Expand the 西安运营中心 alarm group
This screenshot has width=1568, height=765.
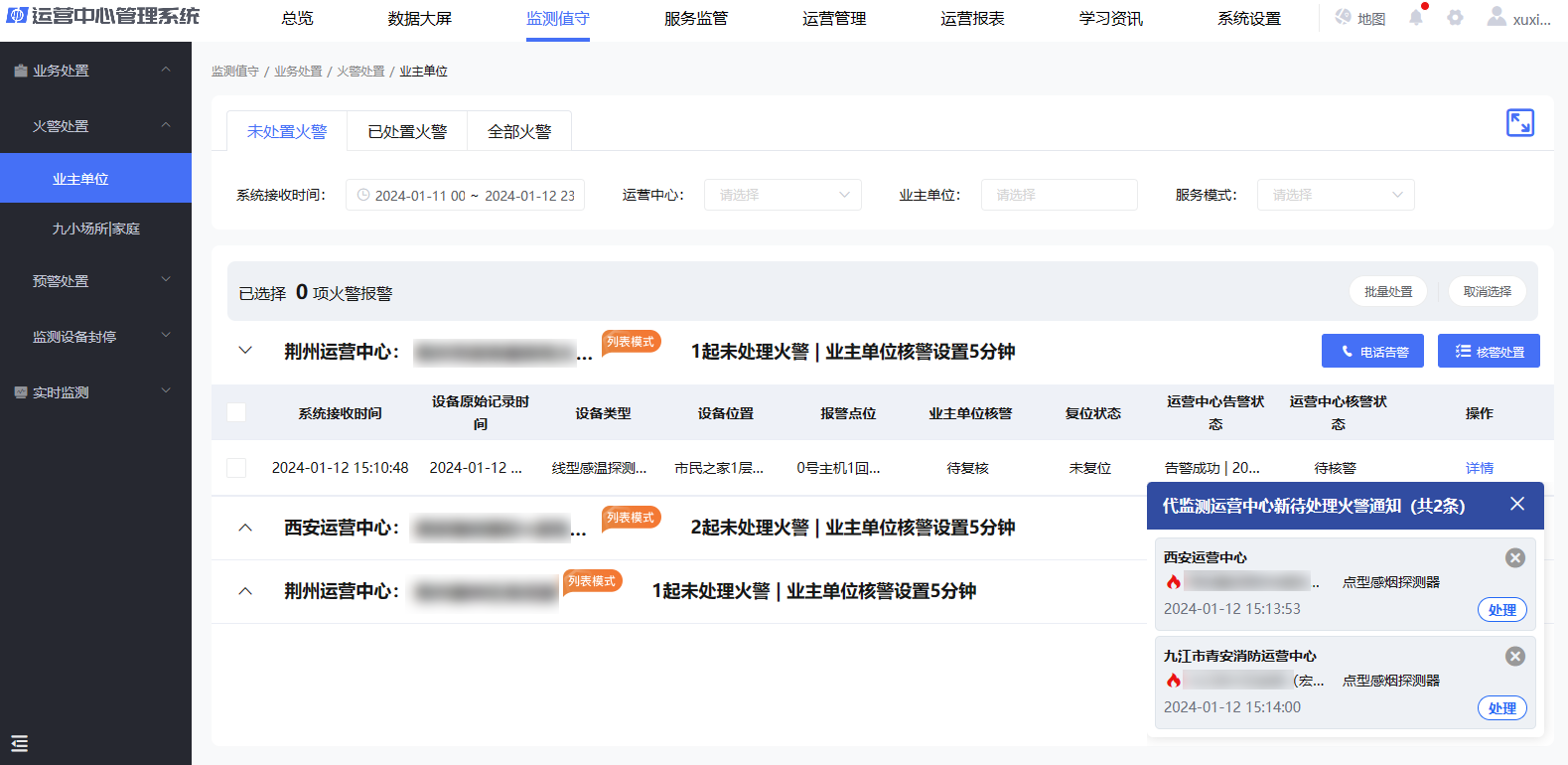point(245,528)
